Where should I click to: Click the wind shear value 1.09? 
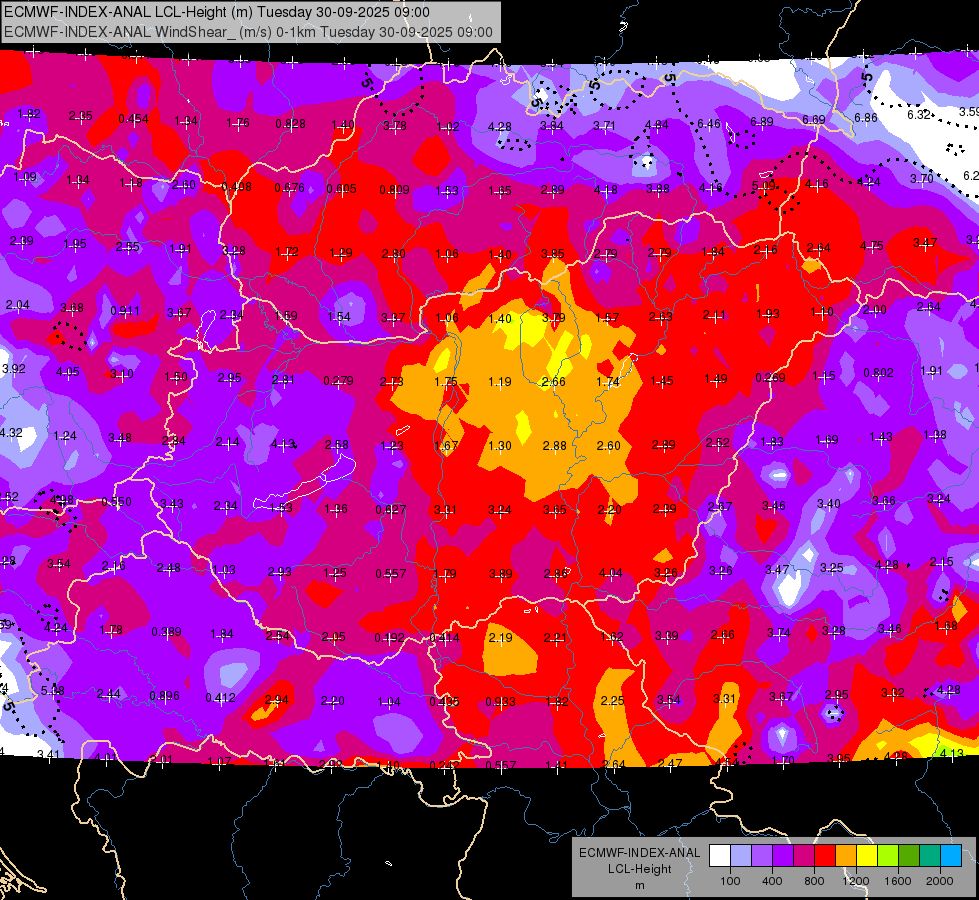point(26,177)
